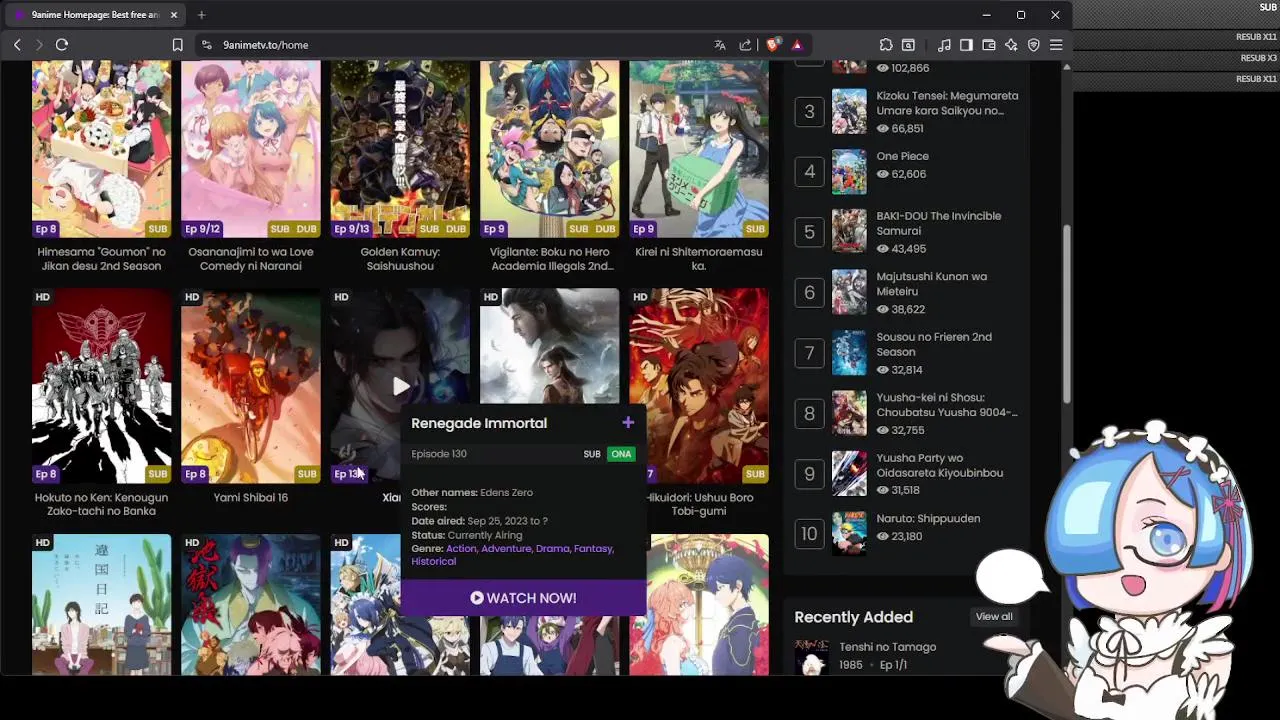Open site information icon in address bar
The image size is (1280, 720).
point(207,45)
